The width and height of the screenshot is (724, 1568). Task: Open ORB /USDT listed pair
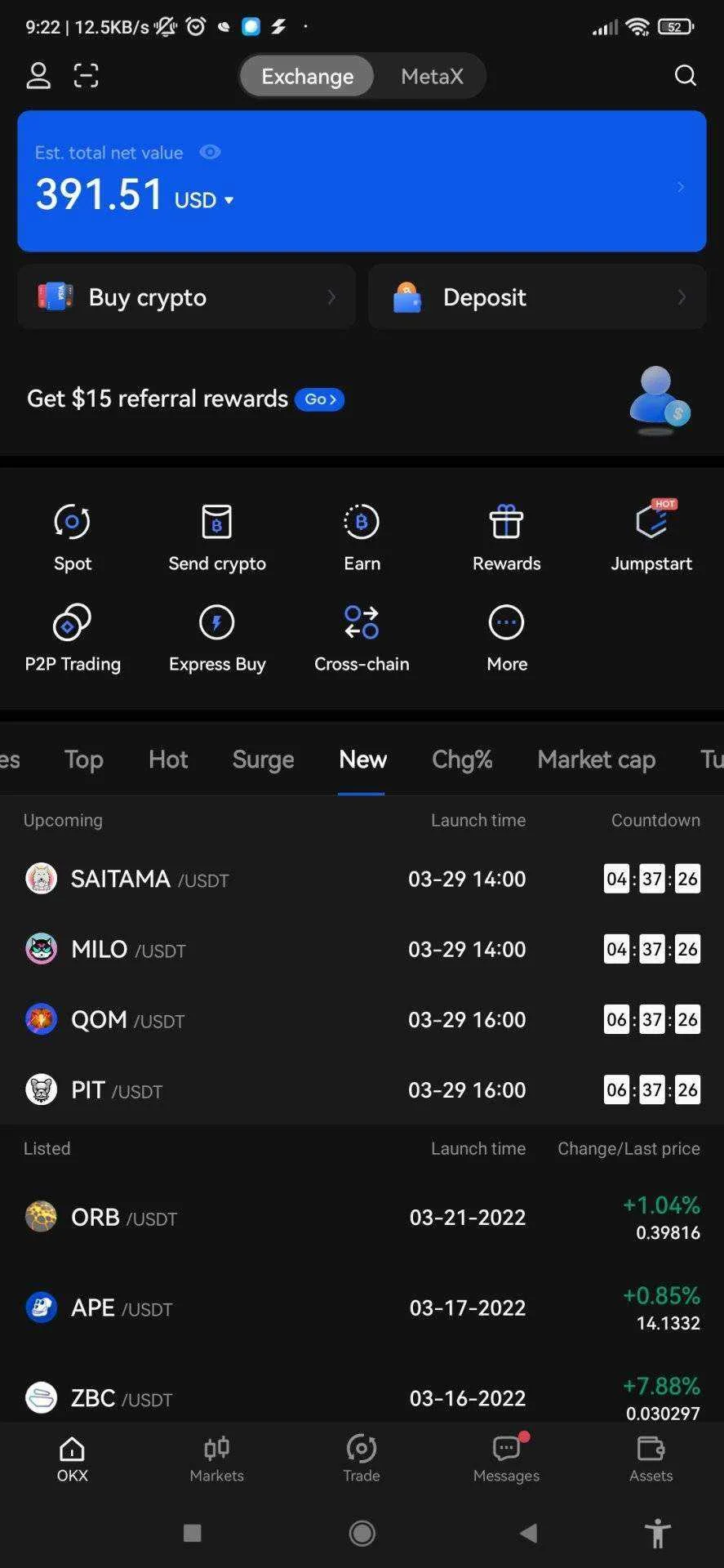click(x=362, y=1217)
